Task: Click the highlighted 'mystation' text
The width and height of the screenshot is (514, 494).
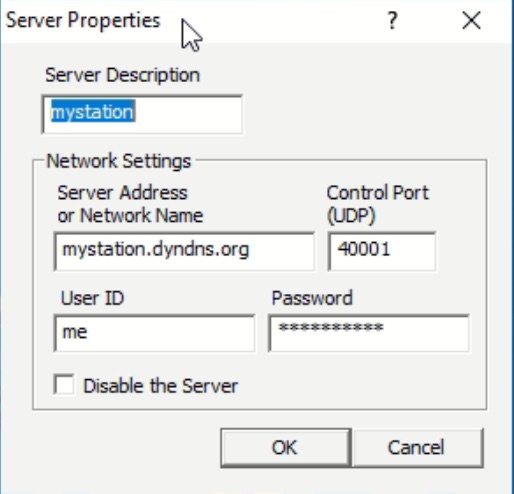Action: [93, 111]
